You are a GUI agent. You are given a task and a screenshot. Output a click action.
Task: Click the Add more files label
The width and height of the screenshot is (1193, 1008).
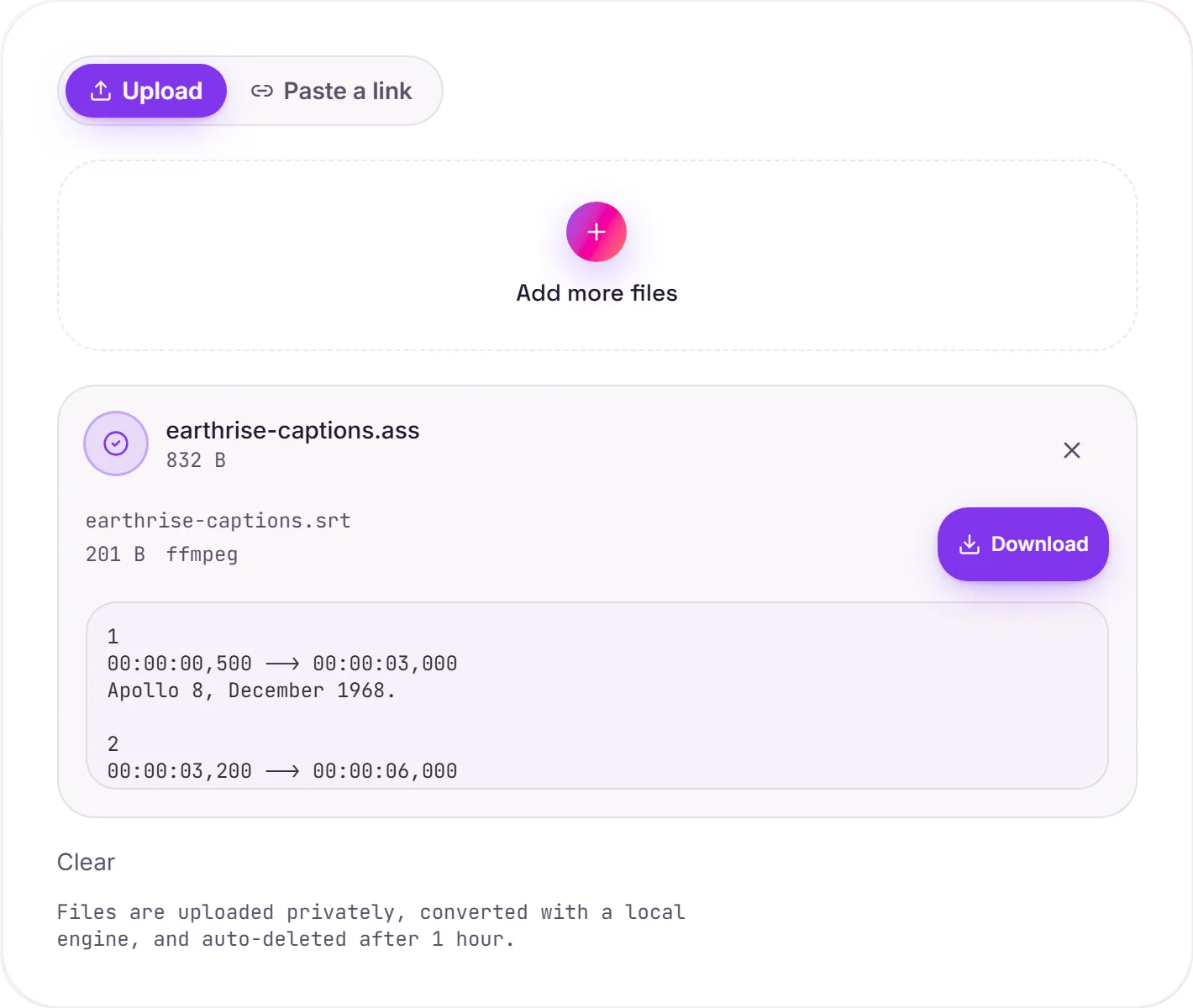click(x=596, y=293)
